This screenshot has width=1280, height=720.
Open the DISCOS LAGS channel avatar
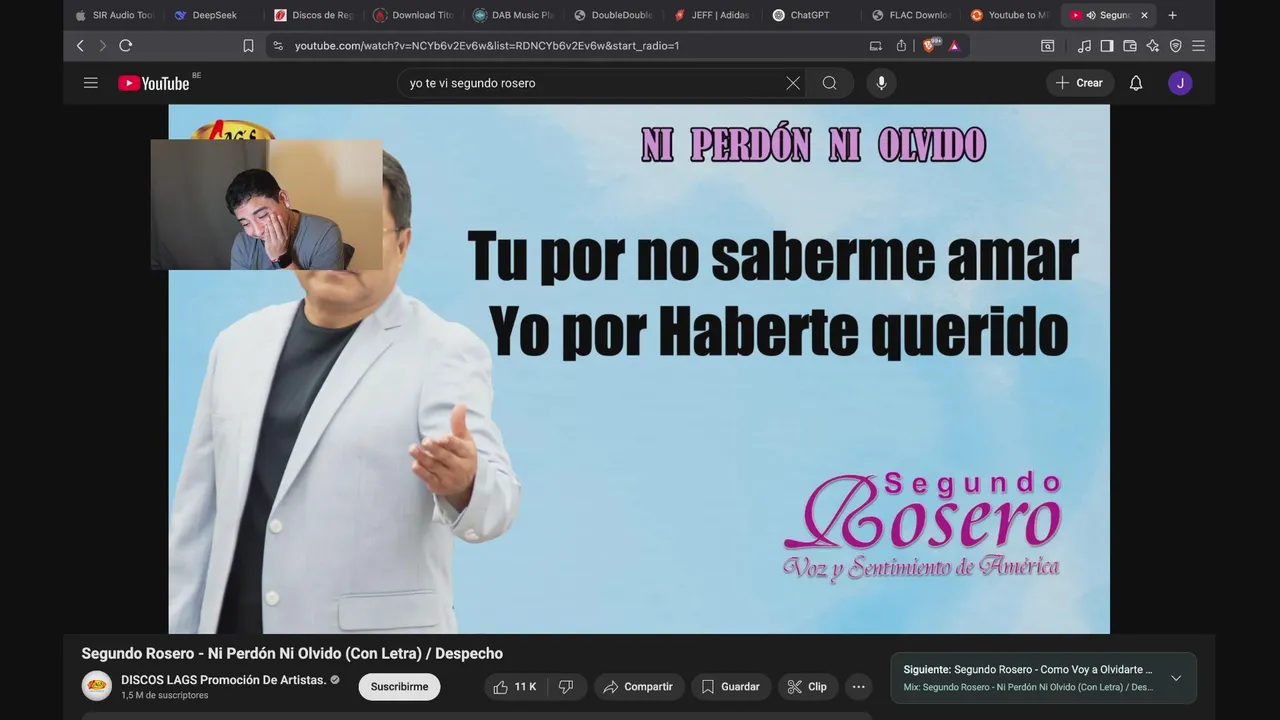tap(97, 686)
